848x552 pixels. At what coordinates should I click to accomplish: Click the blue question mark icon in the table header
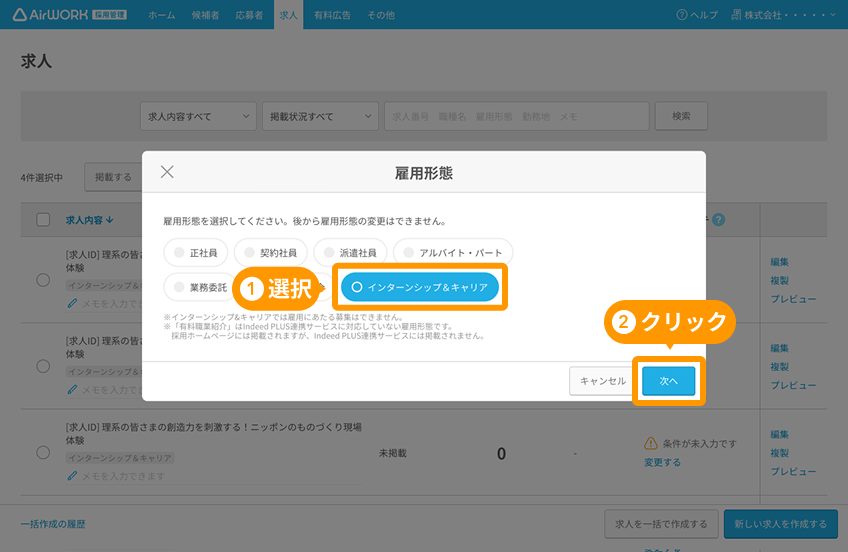point(718,220)
